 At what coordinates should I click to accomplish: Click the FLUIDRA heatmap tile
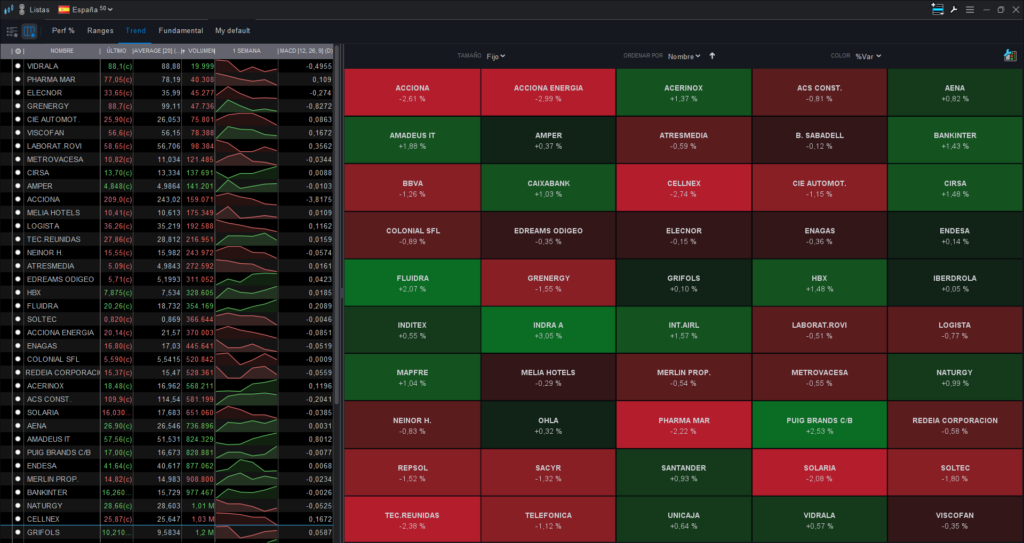[412, 283]
